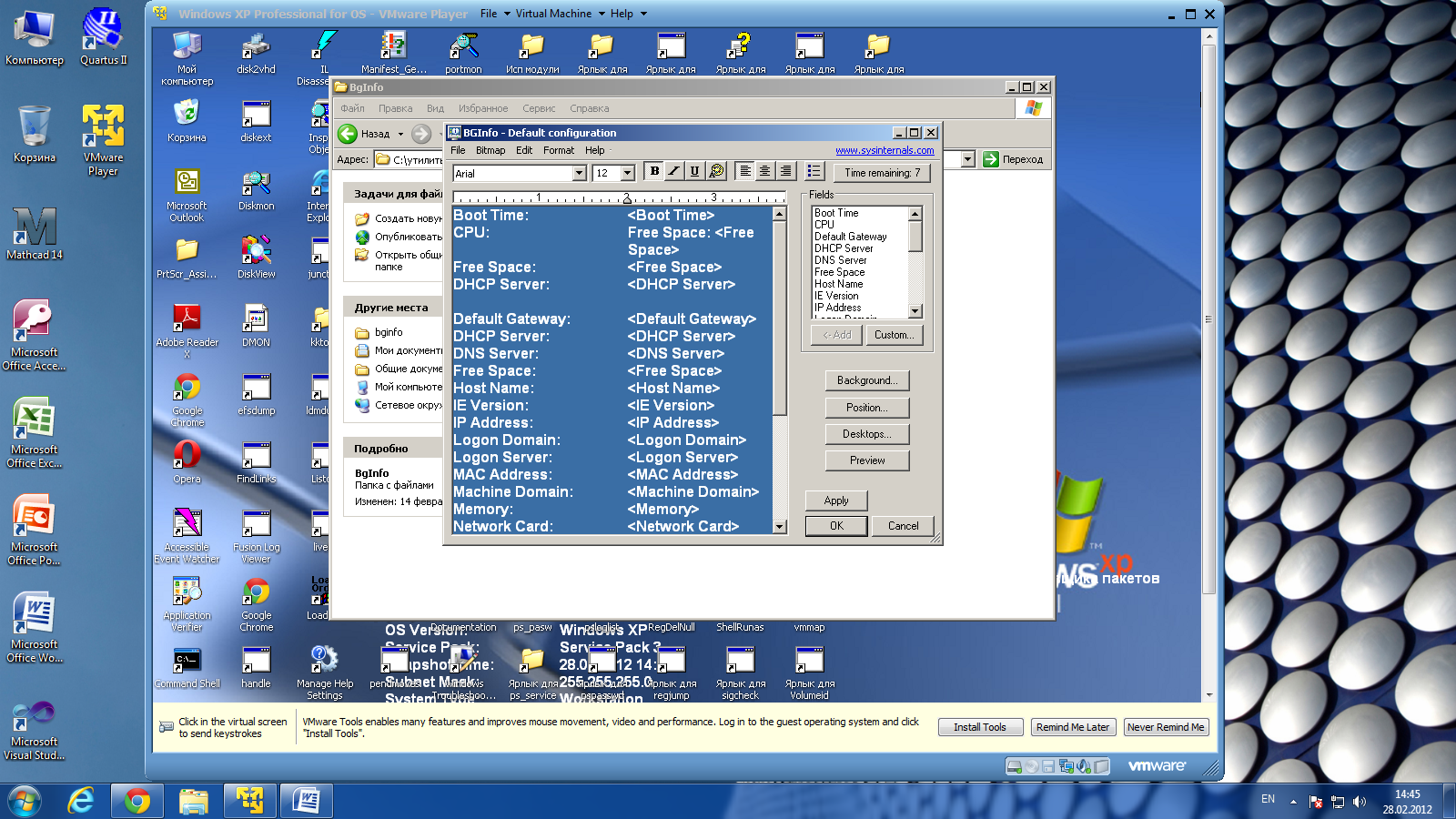Open Command Shell icon in guest desktop
Viewport: 1456px width, 819px height.
[x=187, y=667]
